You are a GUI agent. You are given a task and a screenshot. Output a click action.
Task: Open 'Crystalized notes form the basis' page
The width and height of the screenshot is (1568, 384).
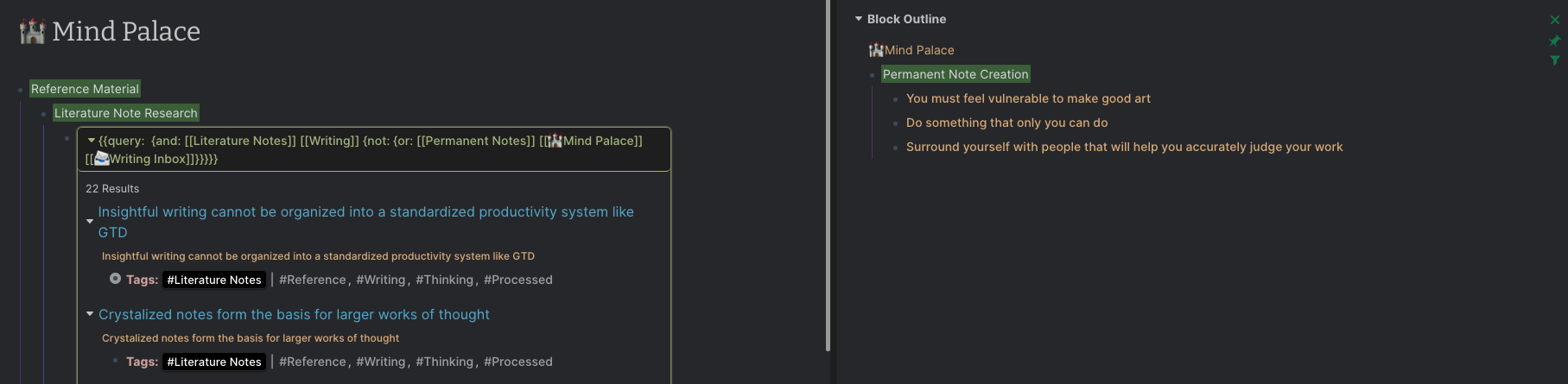(294, 315)
